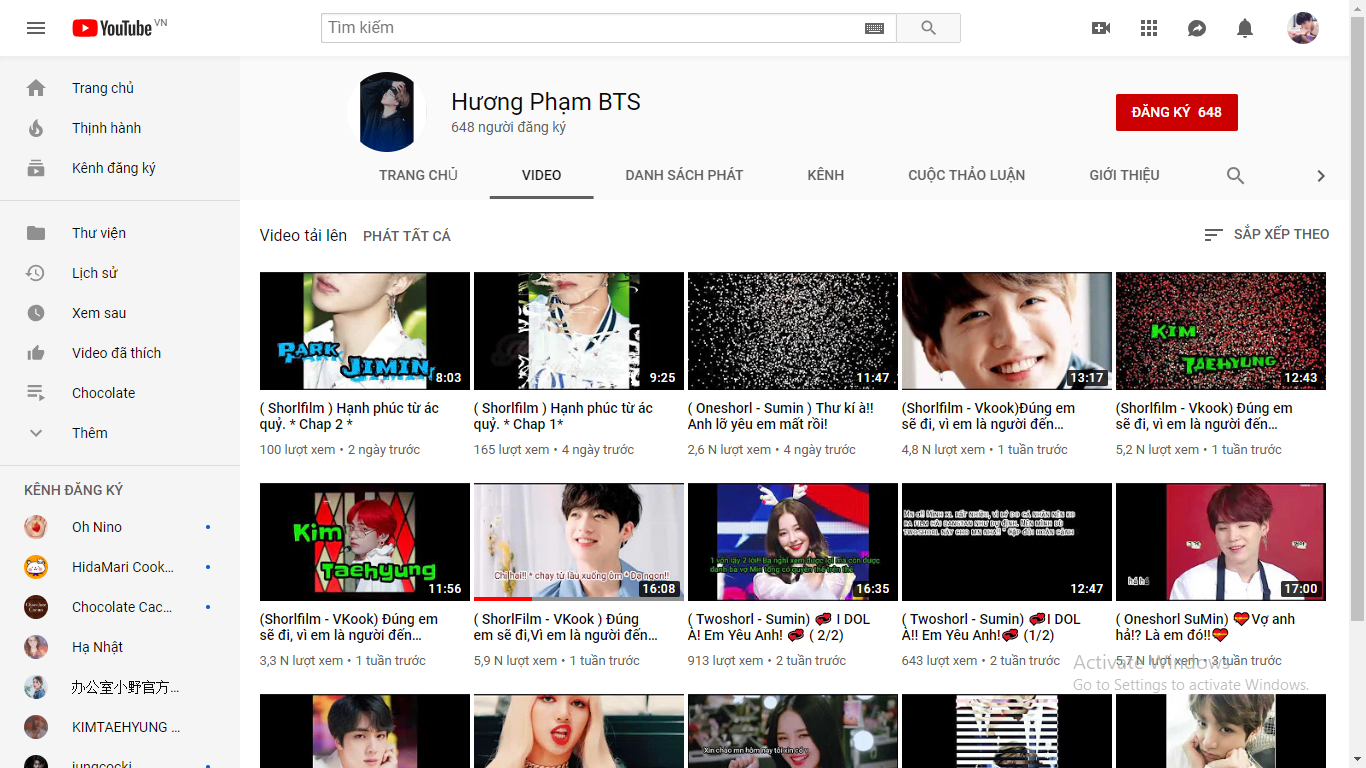Screen dimensions: 1366x768
Task: Open HidaMari Cooking channel avatar
Action: 36,567
